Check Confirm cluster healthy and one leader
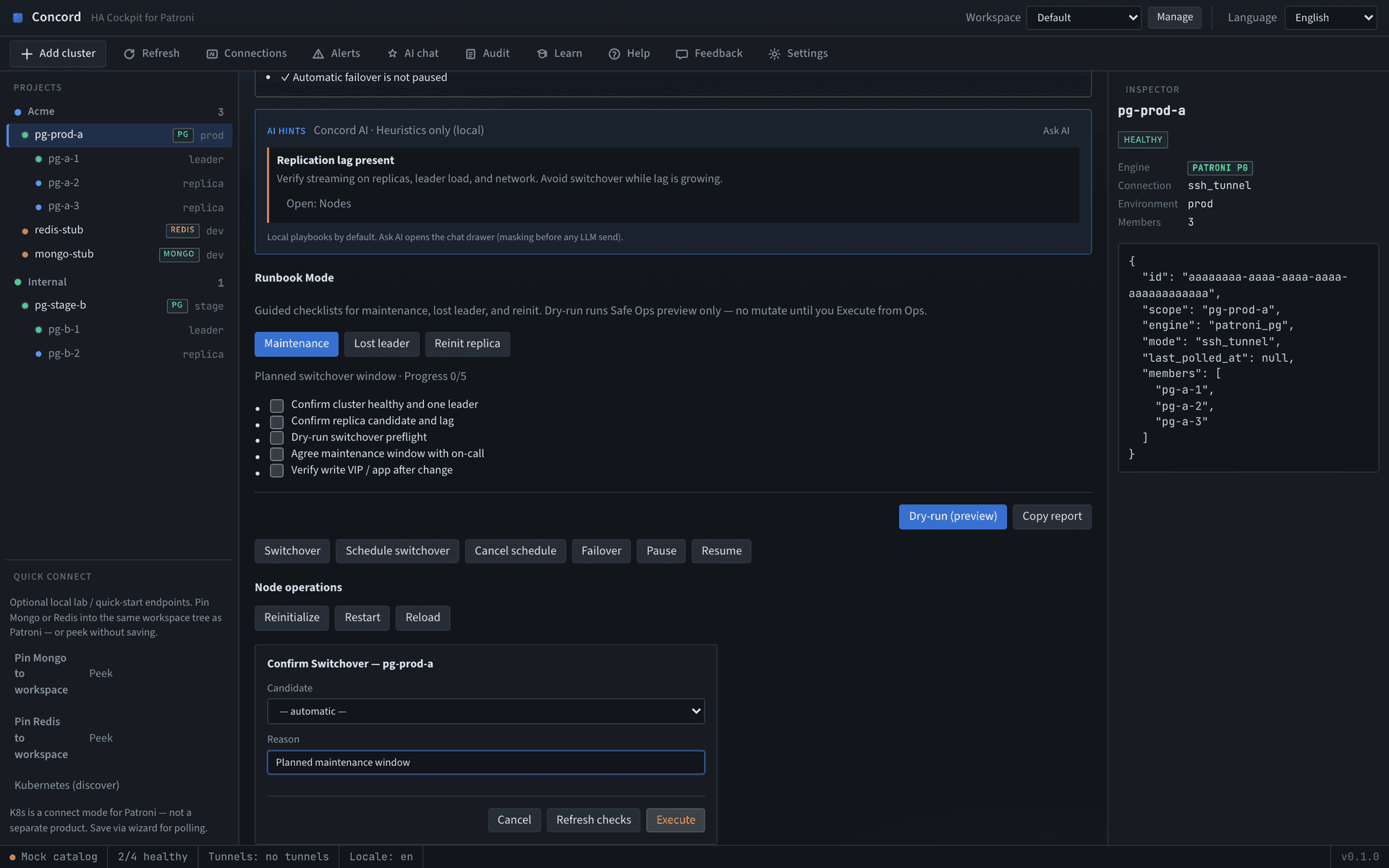Image resolution: width=1389 pixels, height=868 pixels. point(276,405)
